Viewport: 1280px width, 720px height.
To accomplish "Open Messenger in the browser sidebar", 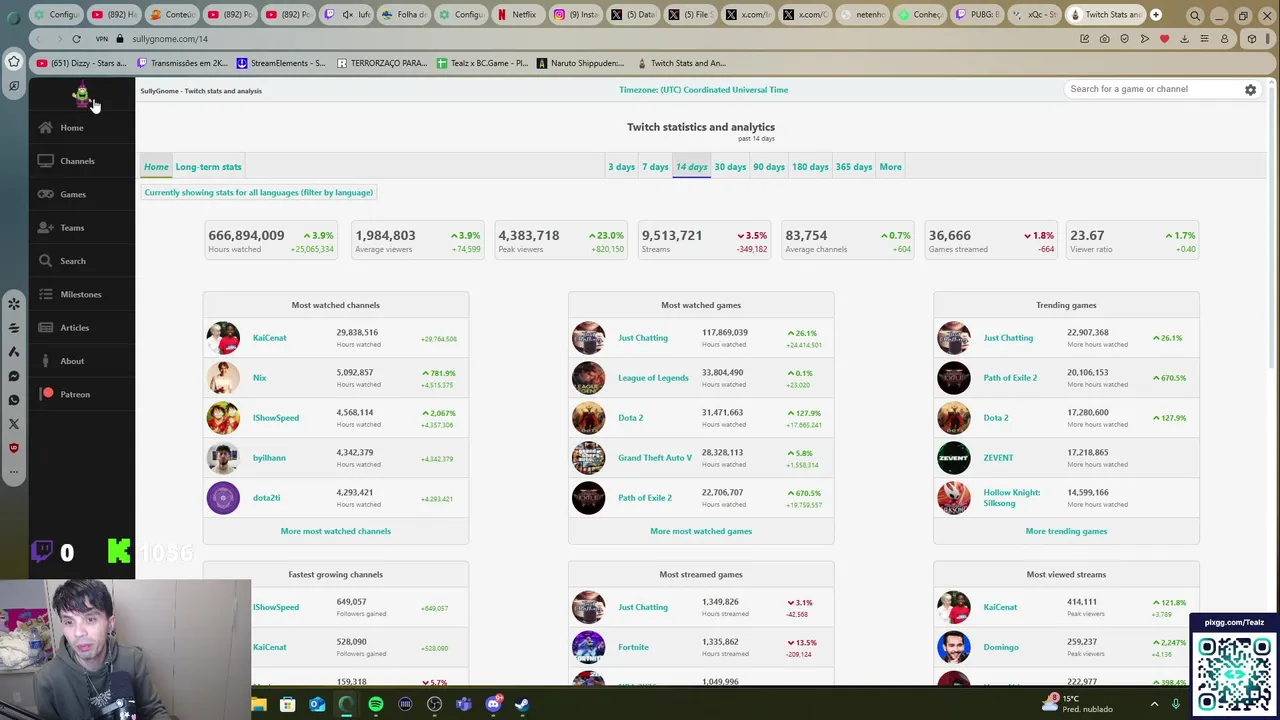I will click(x=14, y=376).
